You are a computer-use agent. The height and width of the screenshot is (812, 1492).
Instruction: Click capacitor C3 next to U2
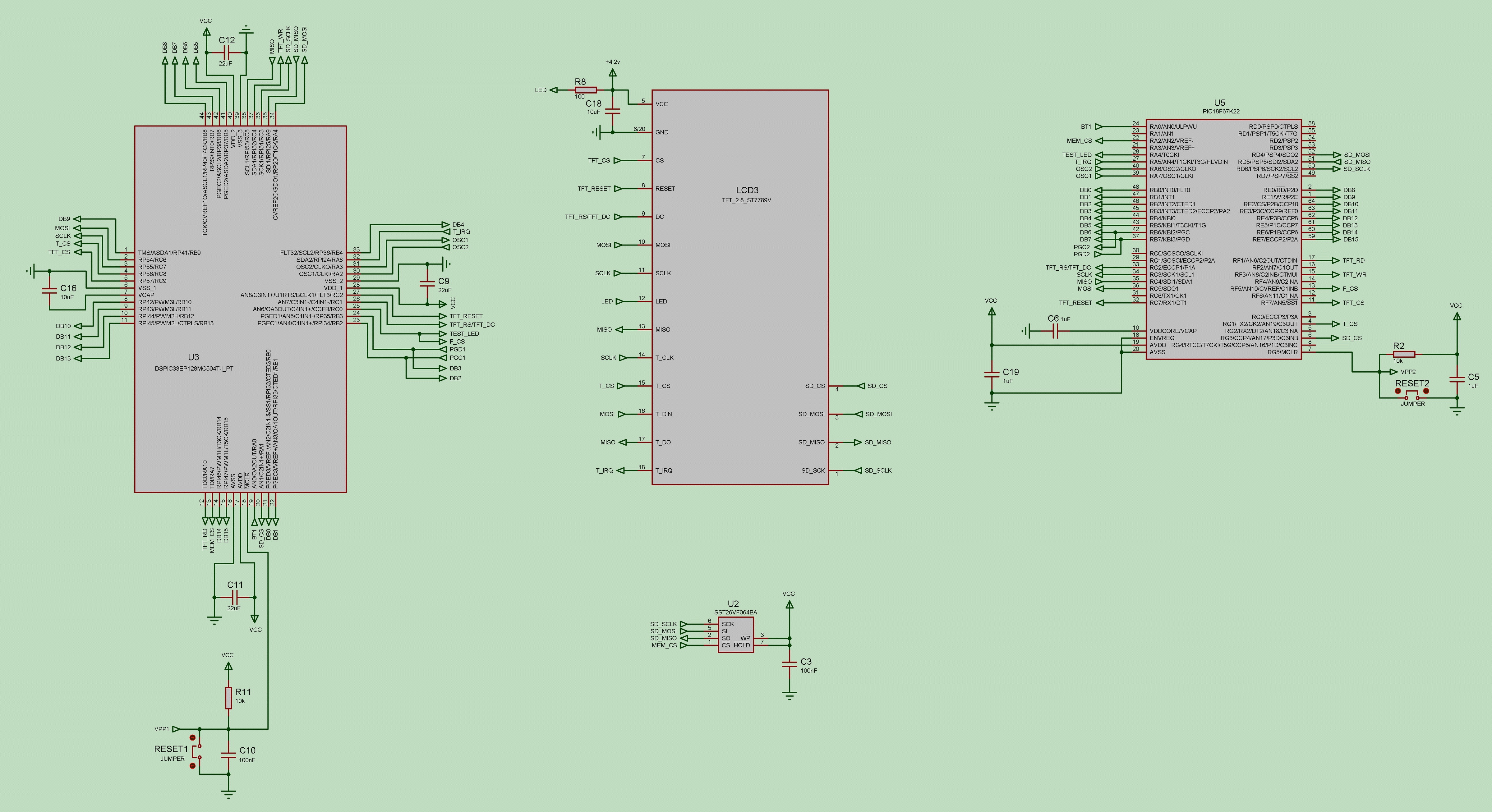[x=789, y=665]
